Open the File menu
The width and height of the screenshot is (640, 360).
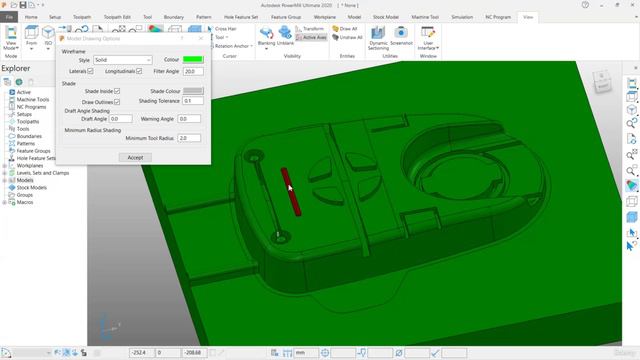coord(9,17)
